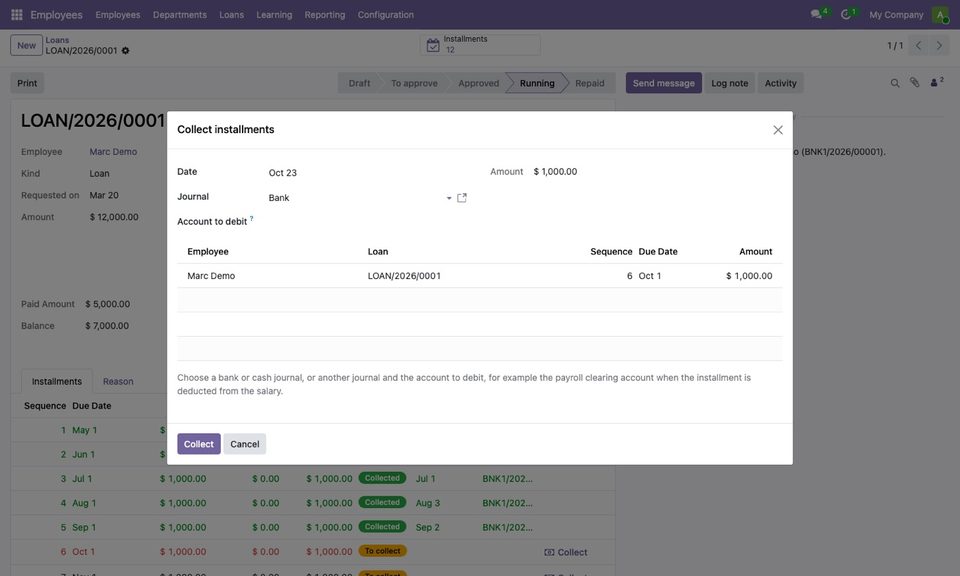Click the purple Collect button in the dialog
Viewport: 960px width, 576px height.
tap(199, 444)
